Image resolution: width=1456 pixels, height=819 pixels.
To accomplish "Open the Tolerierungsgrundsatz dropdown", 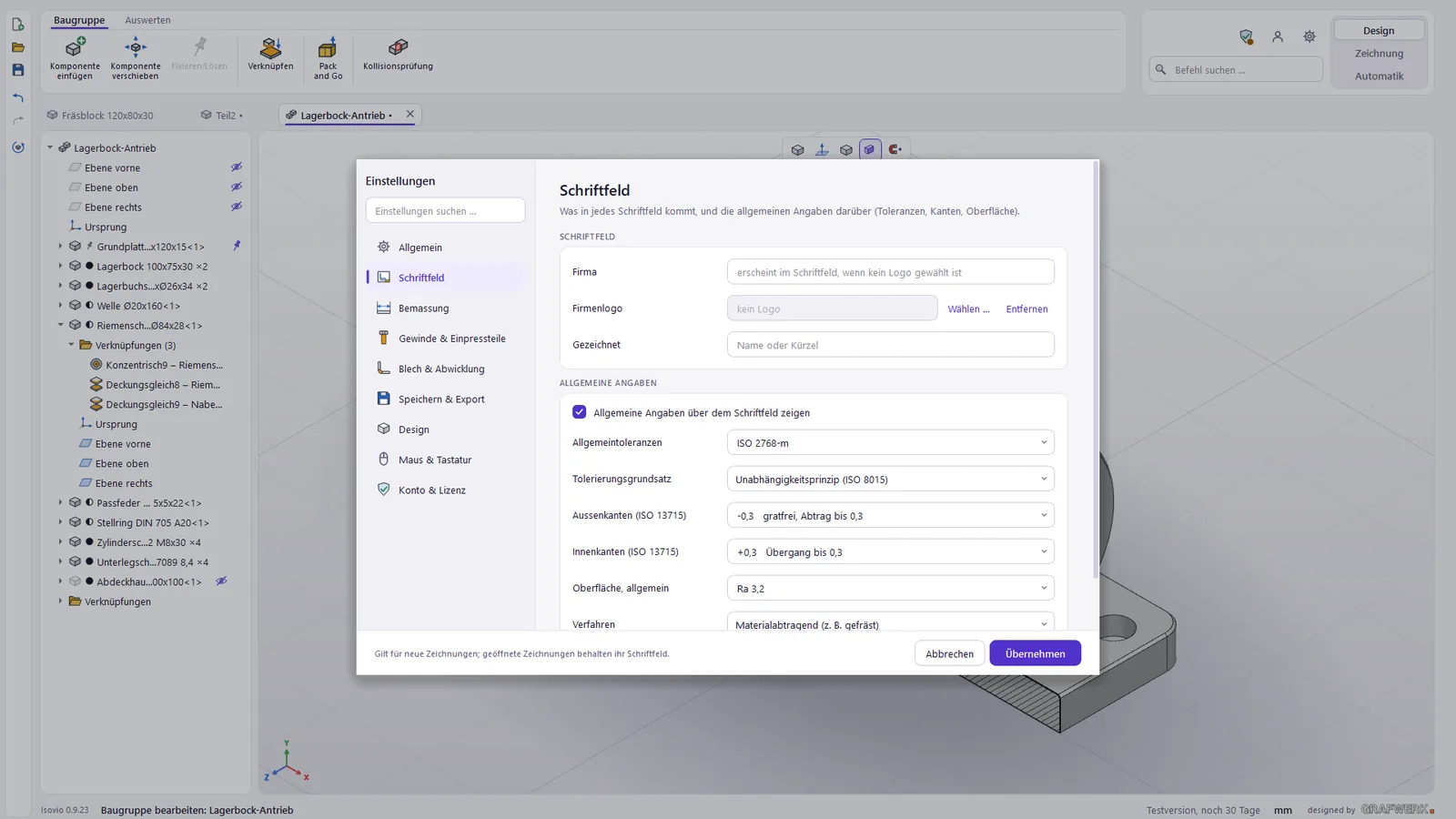I will 891,480.
